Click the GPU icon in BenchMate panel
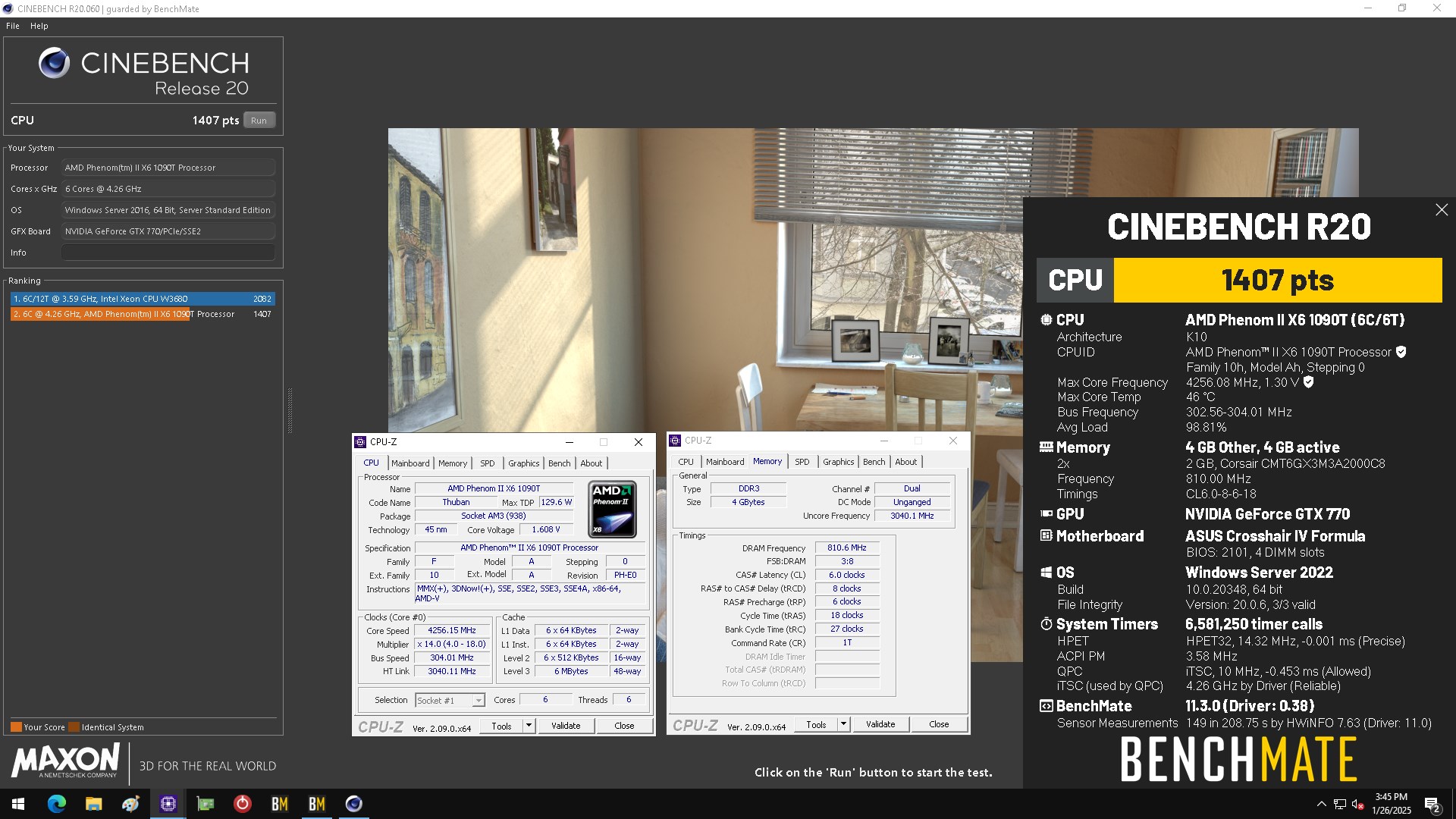The height and width of the screenshot is (819, 1456). coord(1046,513)
